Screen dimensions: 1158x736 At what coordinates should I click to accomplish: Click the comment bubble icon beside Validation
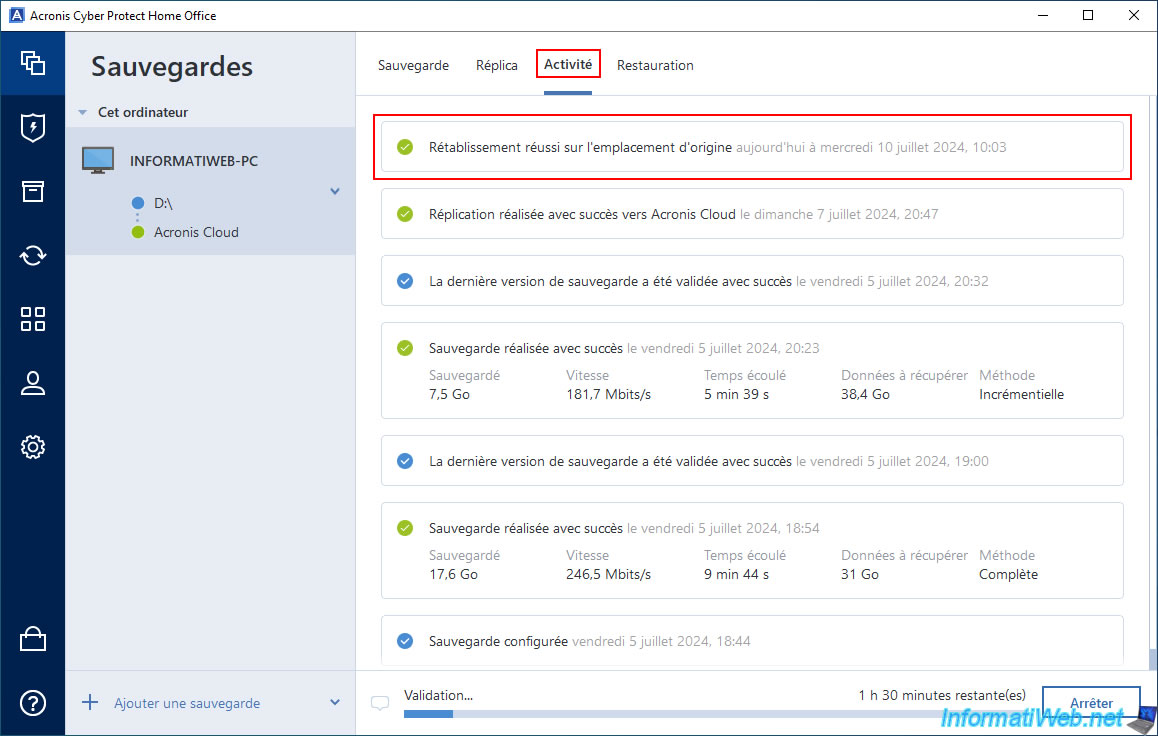click(x=380, y=703)
